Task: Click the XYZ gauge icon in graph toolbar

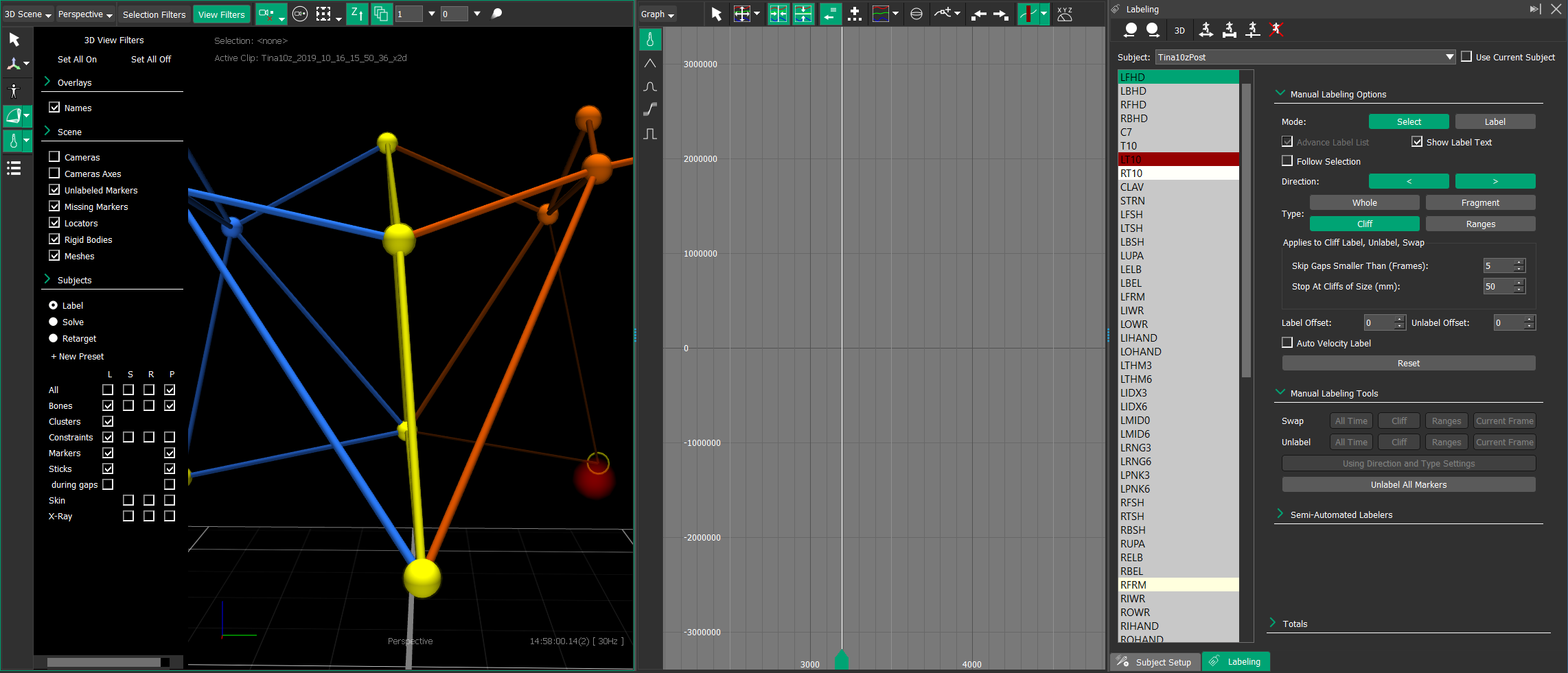Action: [x=1064, y=14]
